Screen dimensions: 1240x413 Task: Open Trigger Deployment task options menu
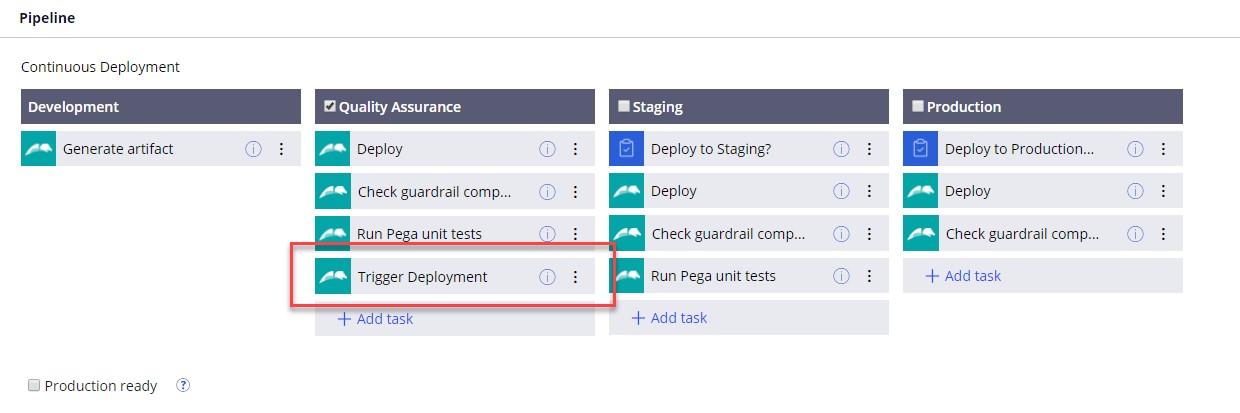pos(575,277)
